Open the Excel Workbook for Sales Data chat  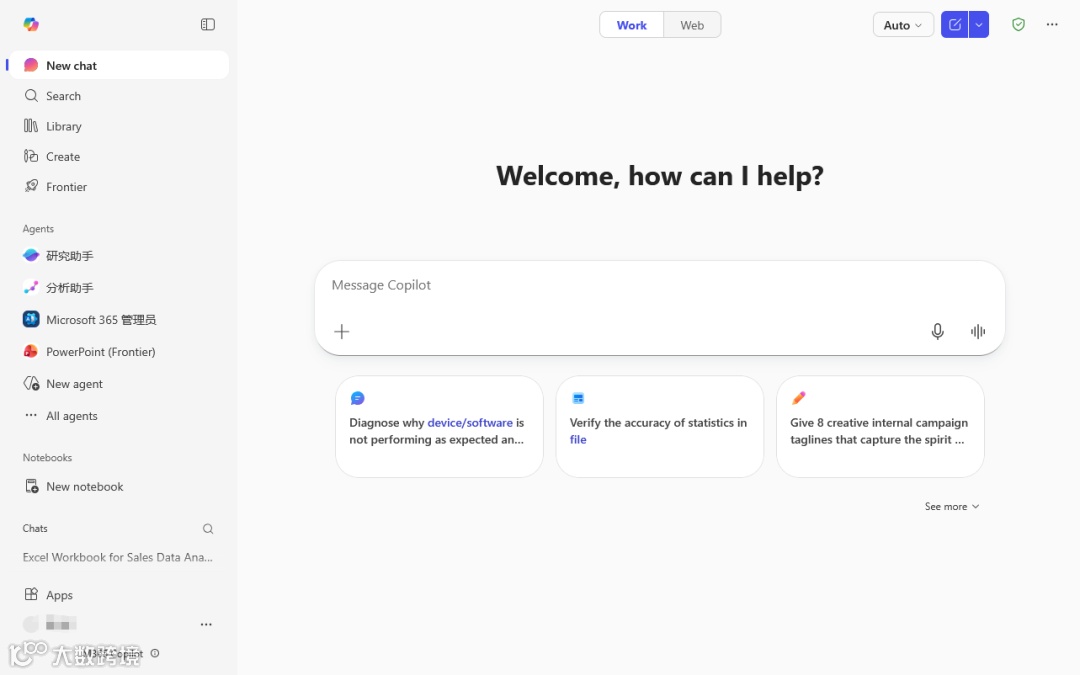pos(118,557)
